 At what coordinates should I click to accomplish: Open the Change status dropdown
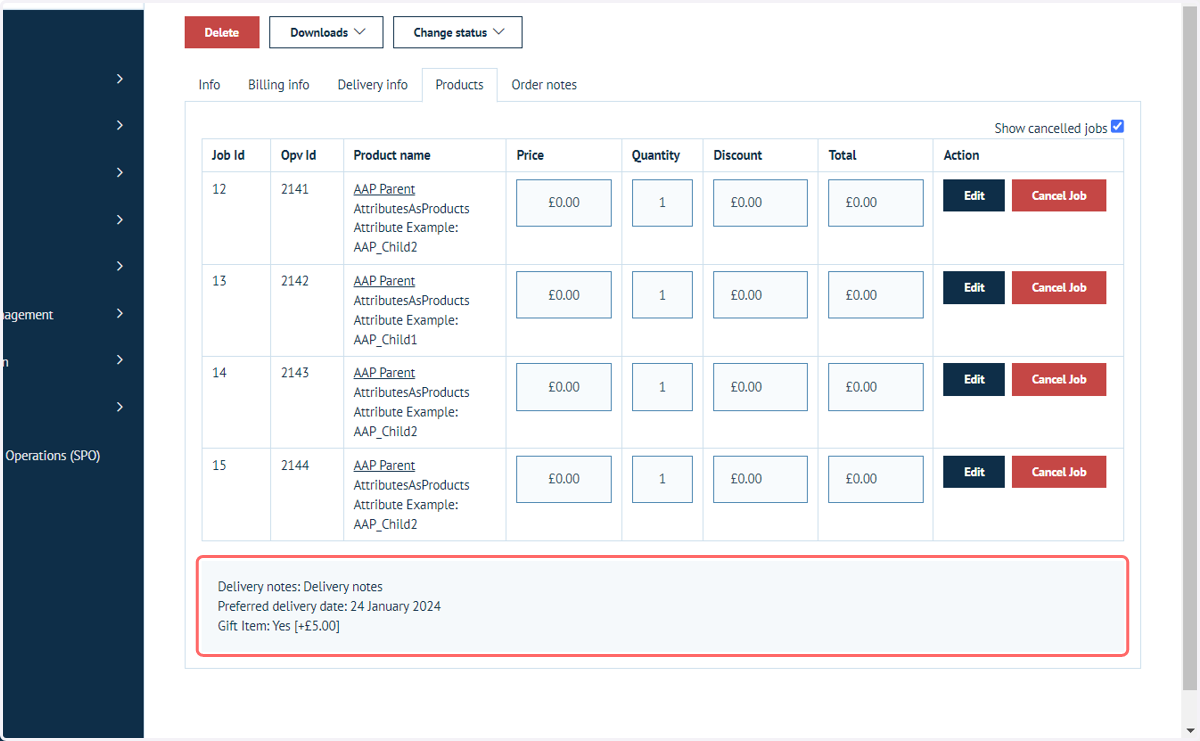pyautogui.click(x=458, y=32)
